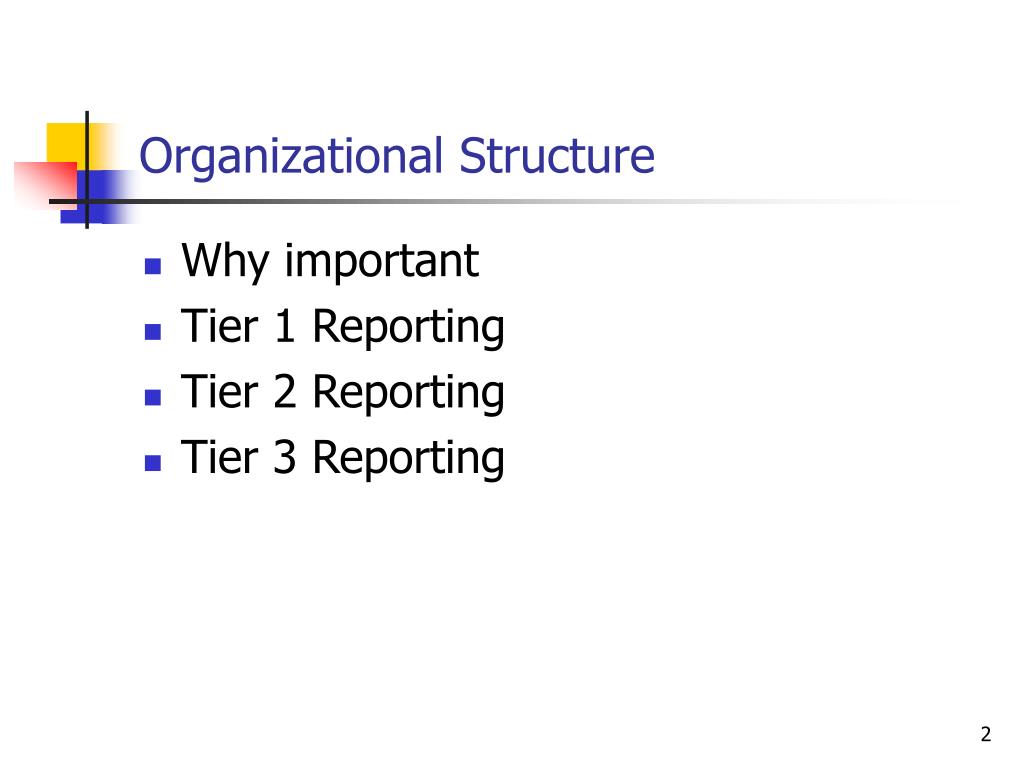This screenshot has width=1024, height=768.
Task: Click the word important in the first bullet
Action: (x=382, y=263)
